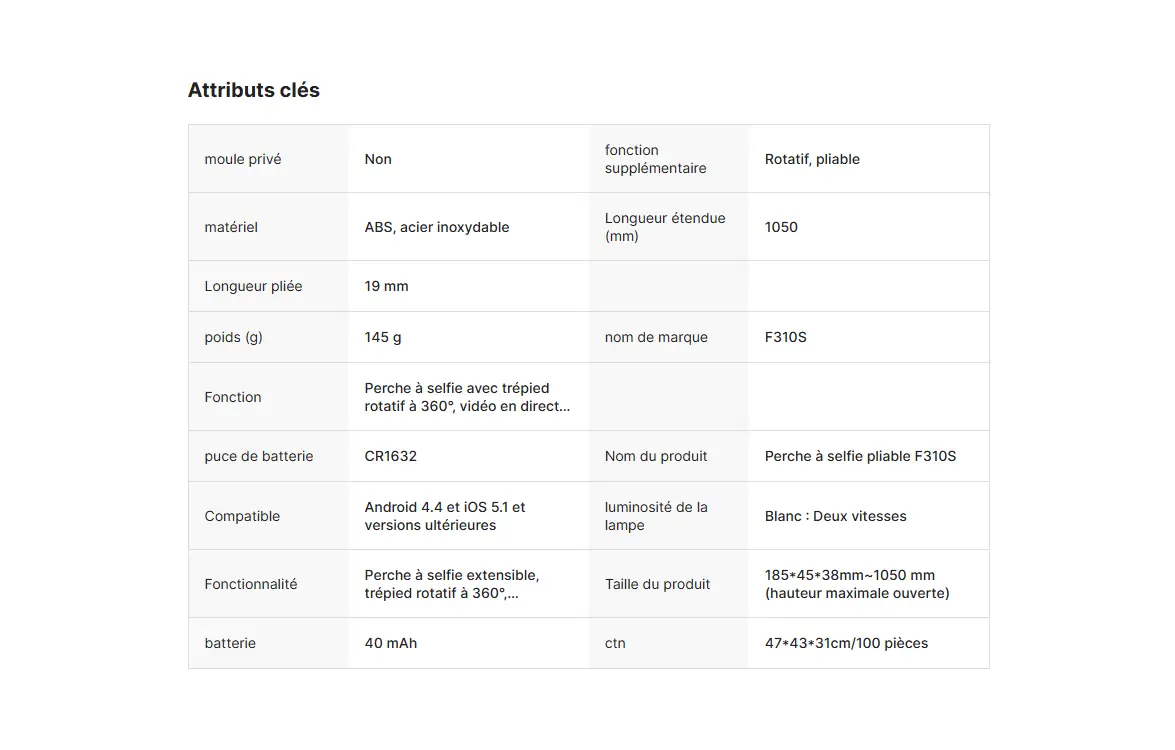Click the Longueur étendue (mm) label
The height and width of the screenshot is (750, 1175).
coord(664,227)
